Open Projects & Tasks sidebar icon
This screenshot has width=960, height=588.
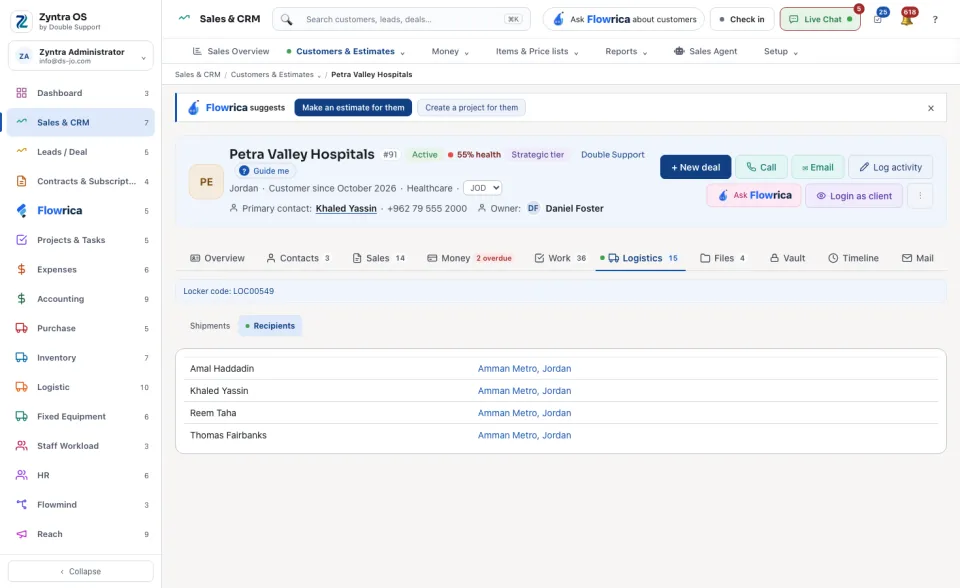tap(21, 240)
